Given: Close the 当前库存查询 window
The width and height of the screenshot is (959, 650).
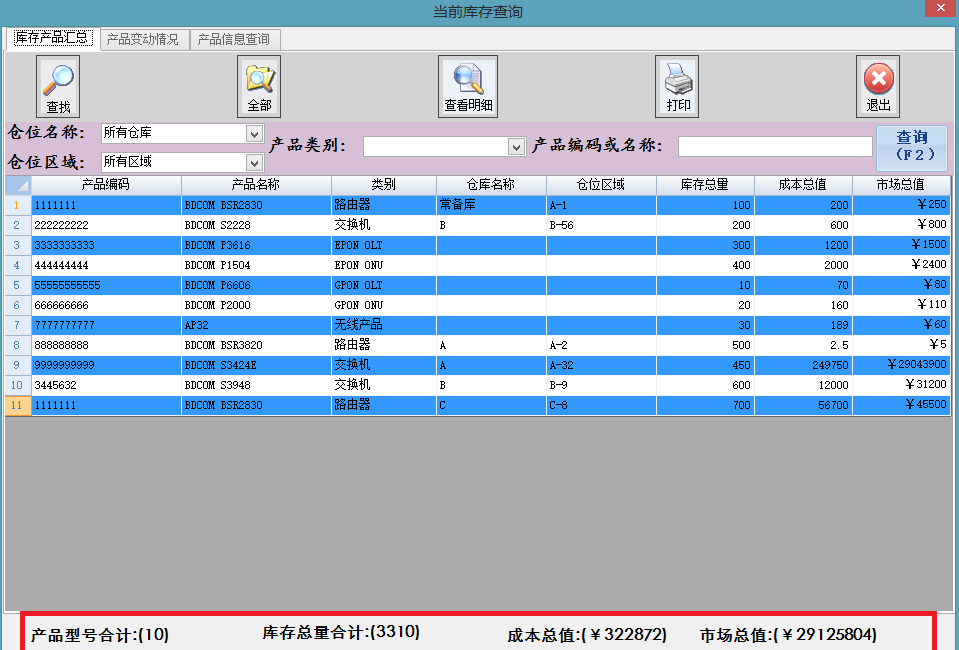Looking at the screenshot, I should pyautogui.click(x=941, y=9).
